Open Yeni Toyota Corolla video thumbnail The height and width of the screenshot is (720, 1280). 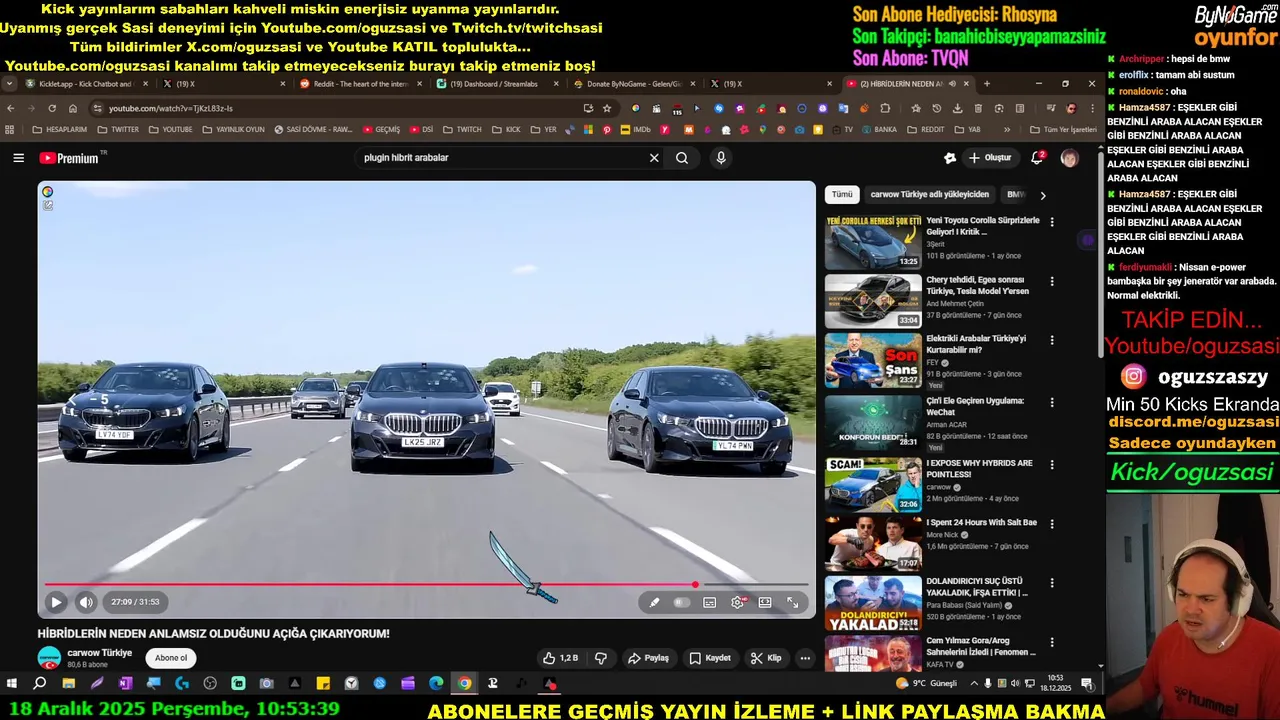point(873,241)
